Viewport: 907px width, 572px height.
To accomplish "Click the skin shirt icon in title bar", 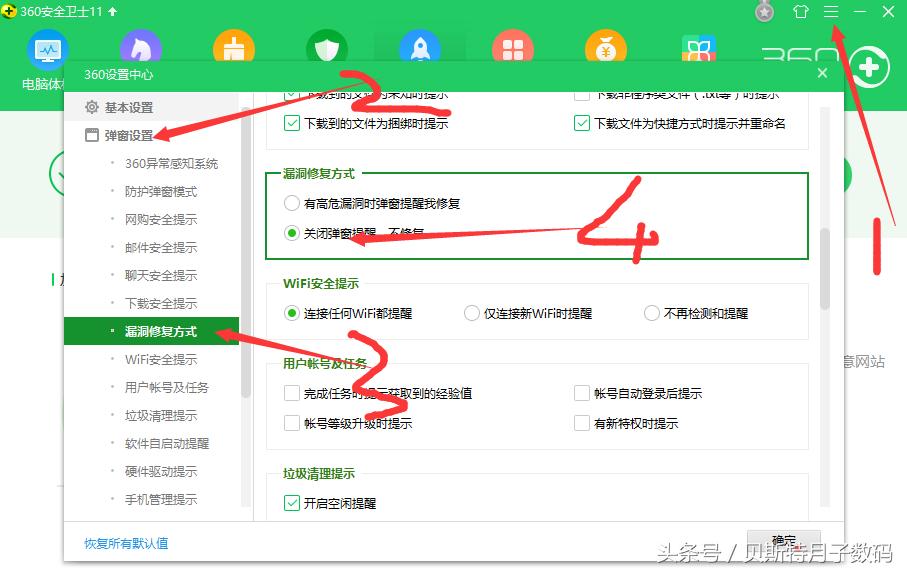I will [801, 12].
